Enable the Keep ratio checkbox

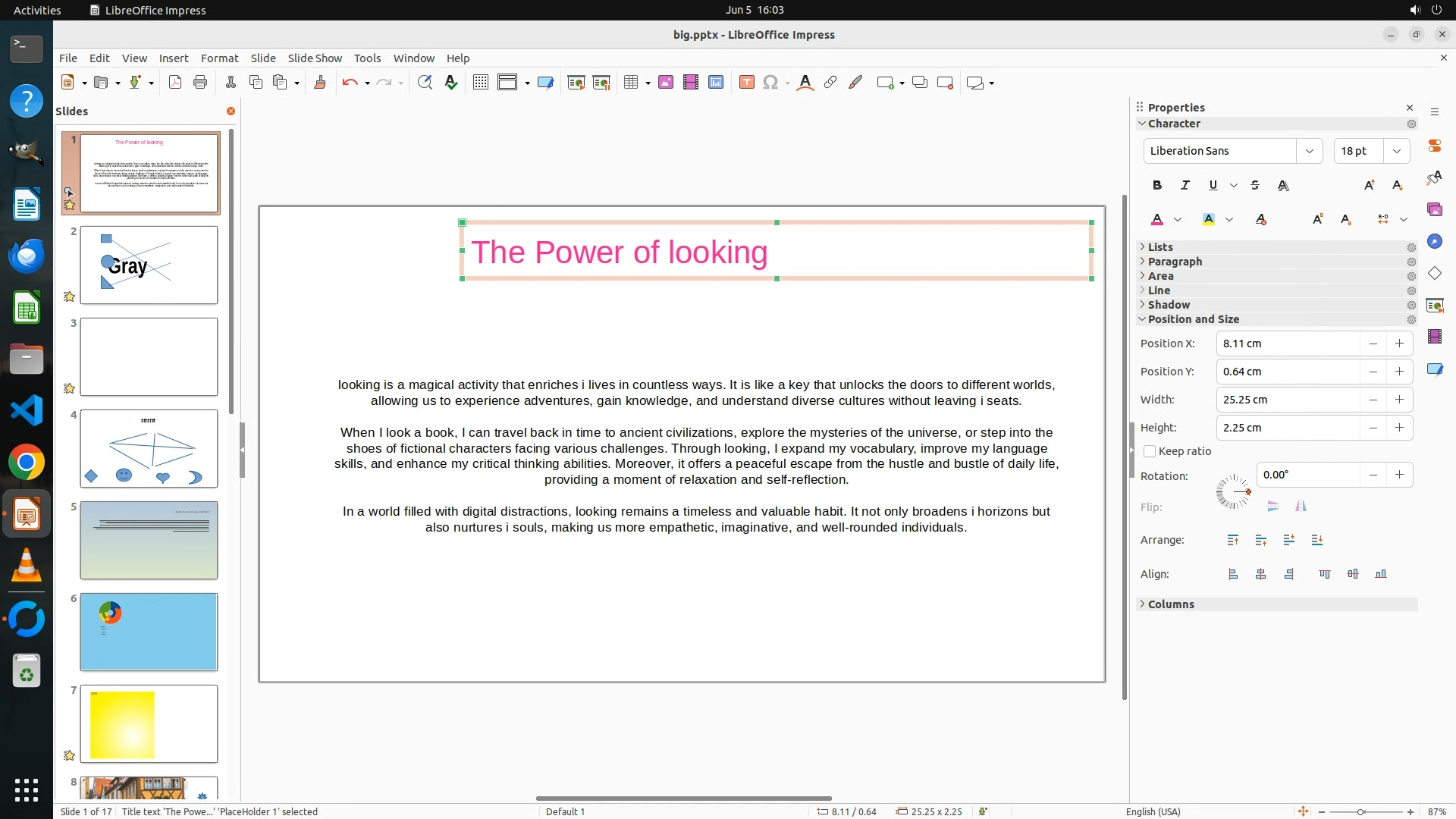(1150, 451)
